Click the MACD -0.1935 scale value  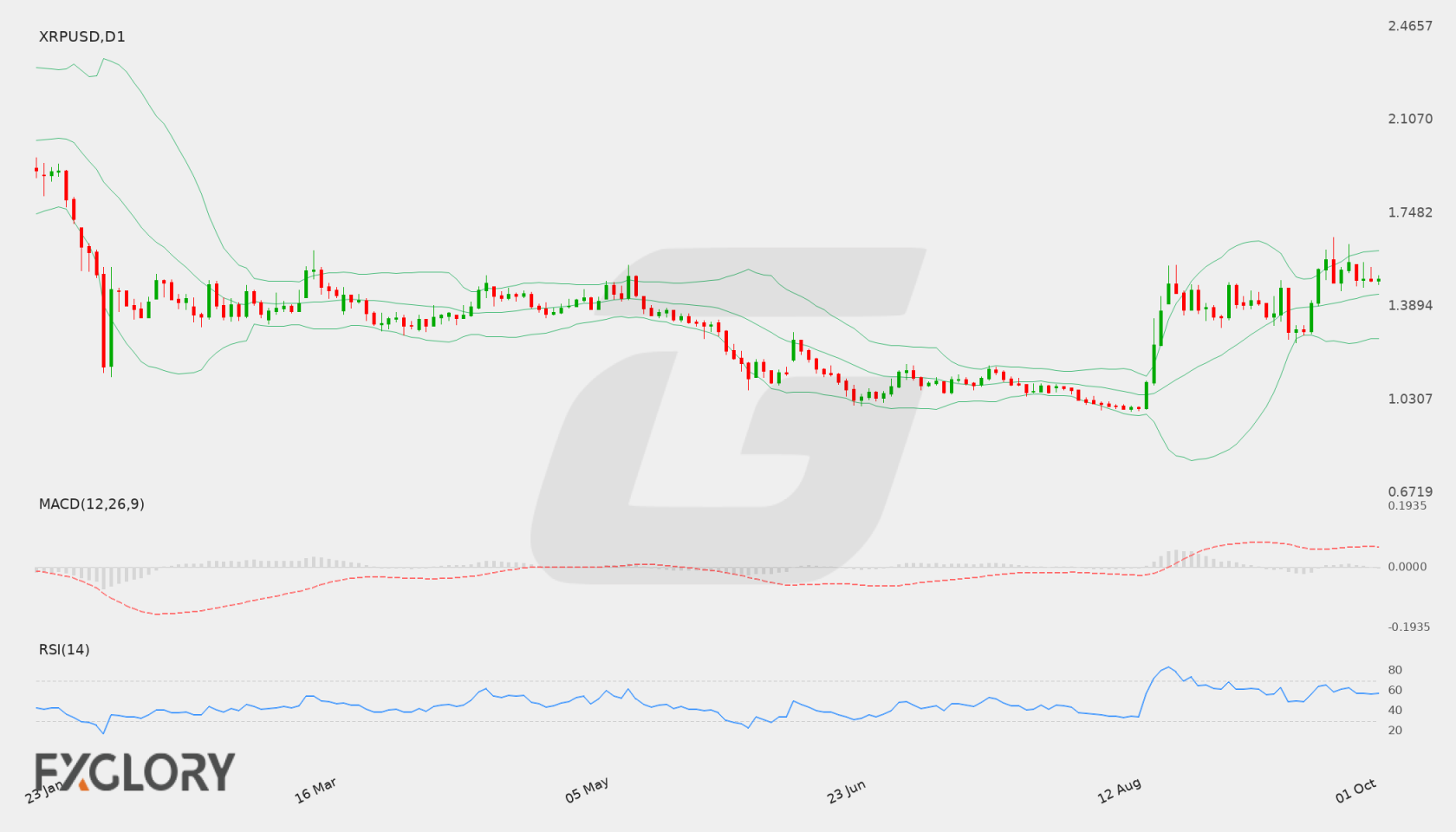click(x=1408, y=627)
